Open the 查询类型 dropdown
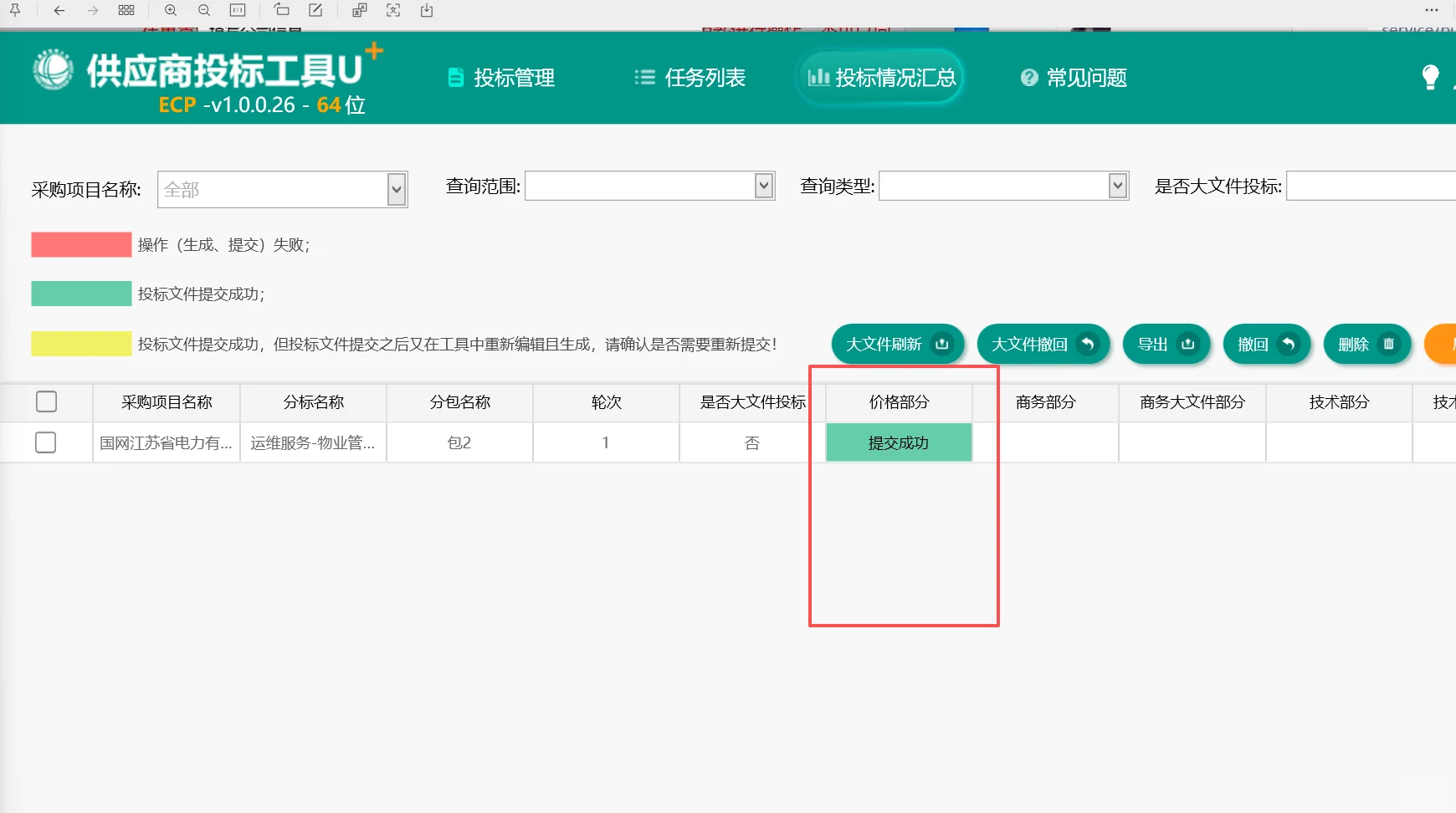The image size is (1456, 813). tap(1117, 186)
